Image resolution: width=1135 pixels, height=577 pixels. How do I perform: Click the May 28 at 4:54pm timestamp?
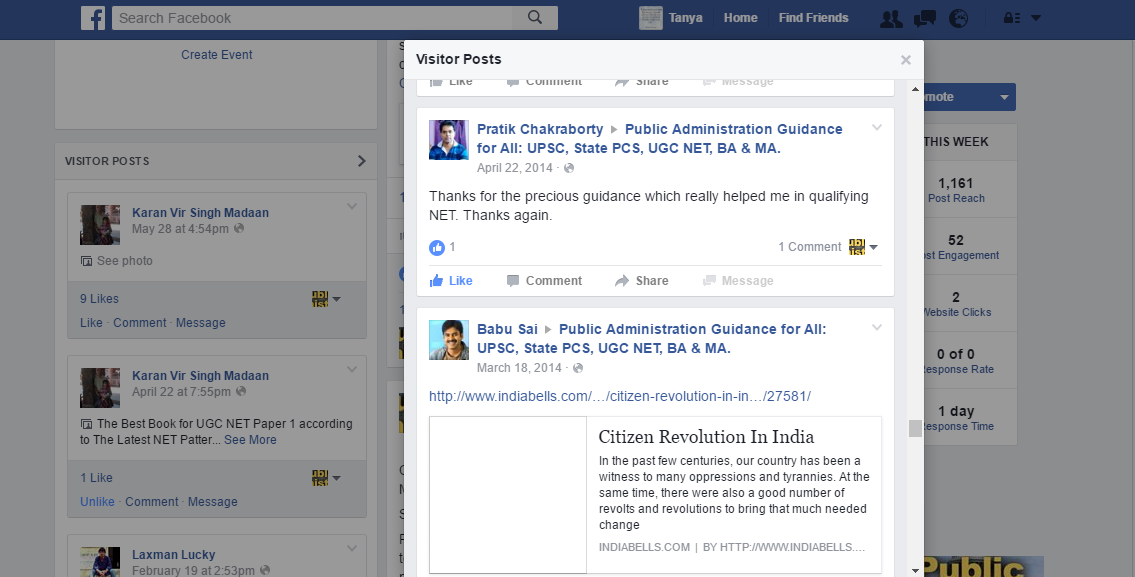[x=180, y=229]
